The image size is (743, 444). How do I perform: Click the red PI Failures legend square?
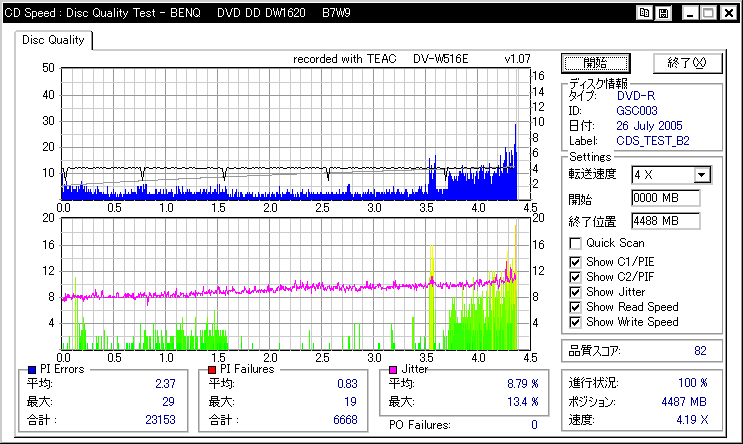(x=212, y=370)
